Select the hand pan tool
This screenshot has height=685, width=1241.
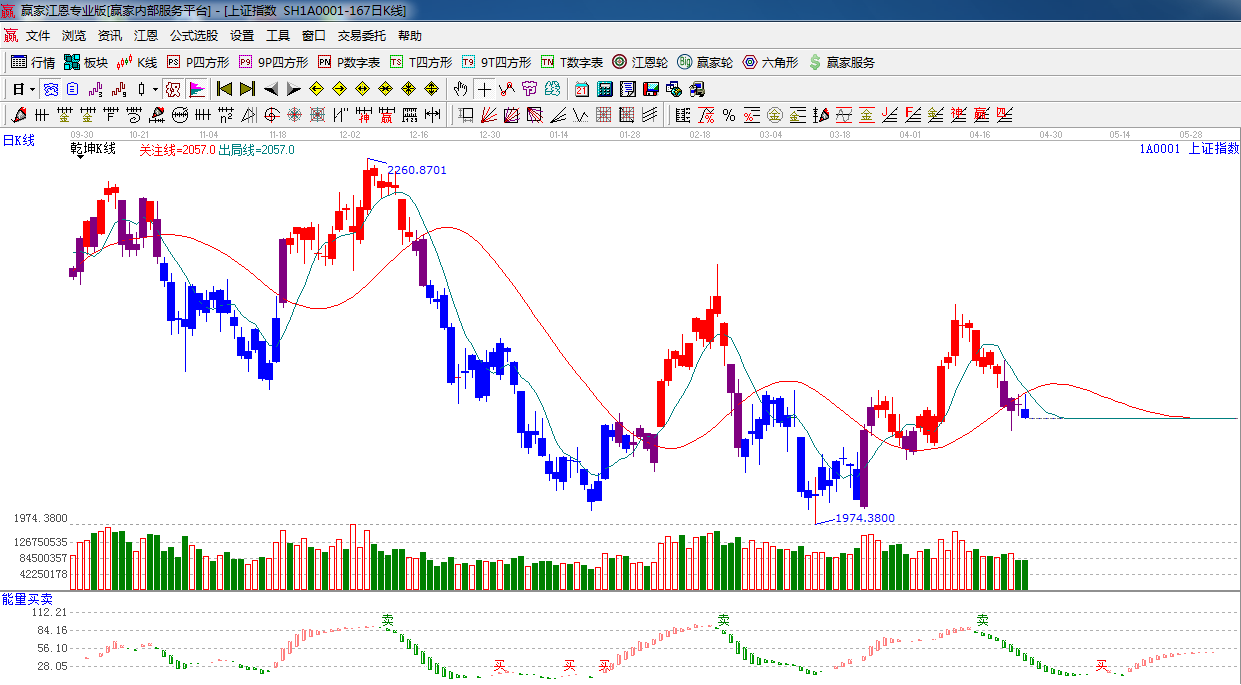pos(461,89)
